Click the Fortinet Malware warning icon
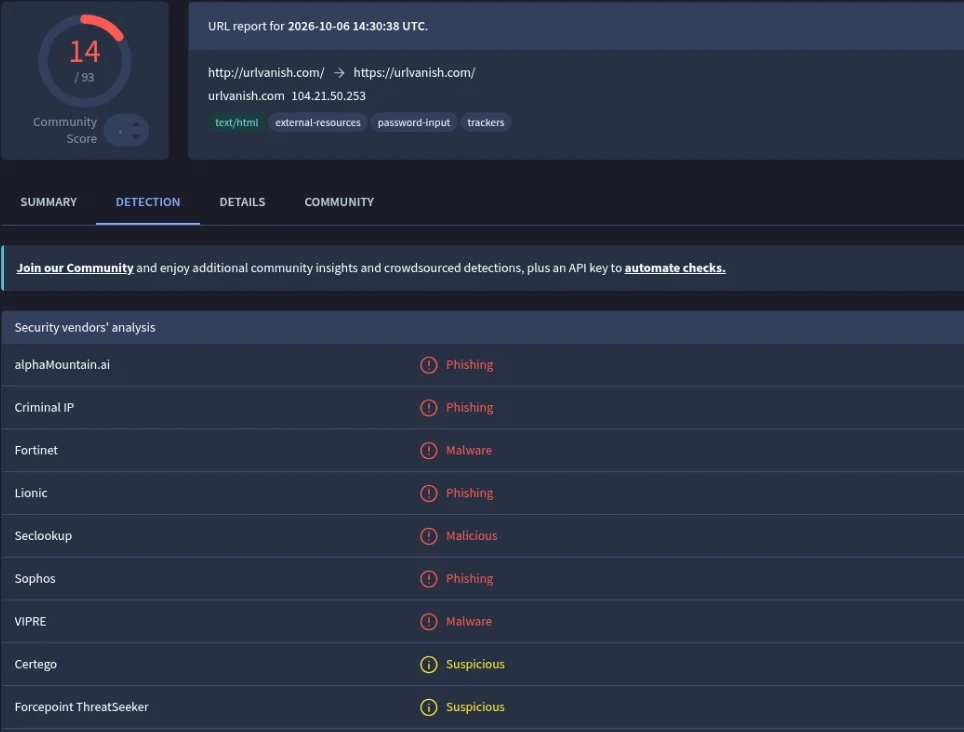The image size is (964, 732). click(429, 451)
